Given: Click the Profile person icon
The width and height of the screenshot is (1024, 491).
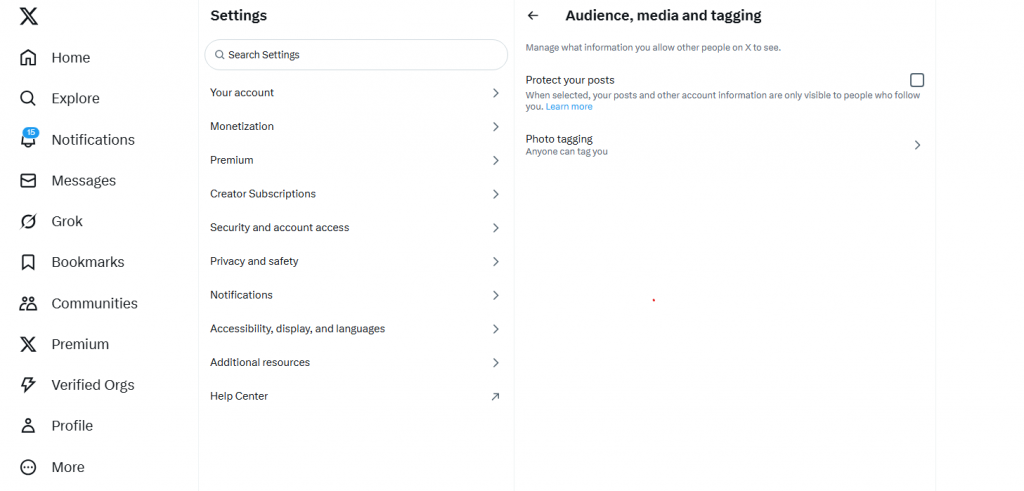Looking at the screenshot, I should tap(28, 426).
